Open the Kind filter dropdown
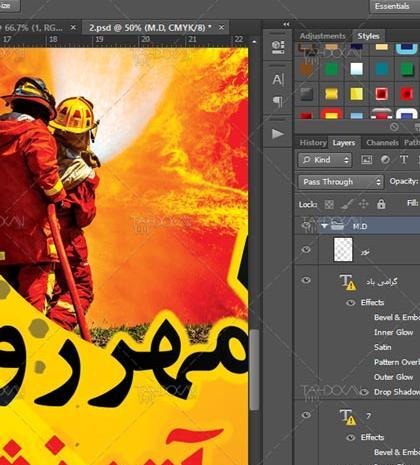This screenshot has width=420, height=465. (x=325, y=160)
